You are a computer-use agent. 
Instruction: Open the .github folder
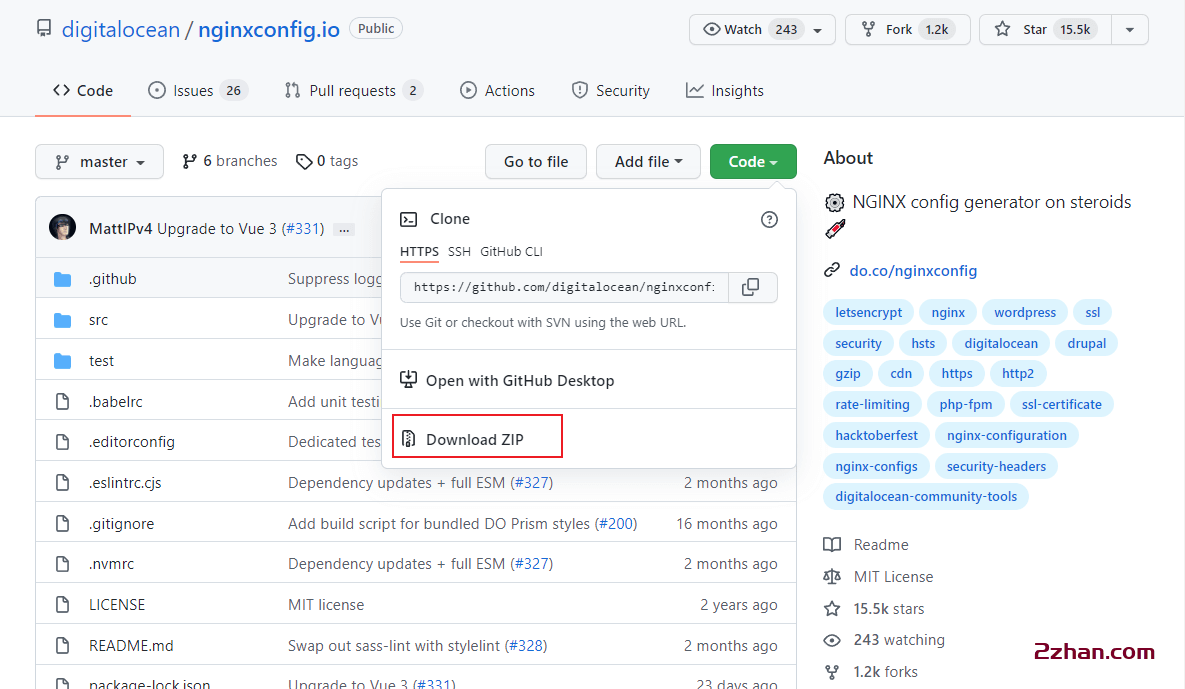pyautogui.click(x=112, y=279)
